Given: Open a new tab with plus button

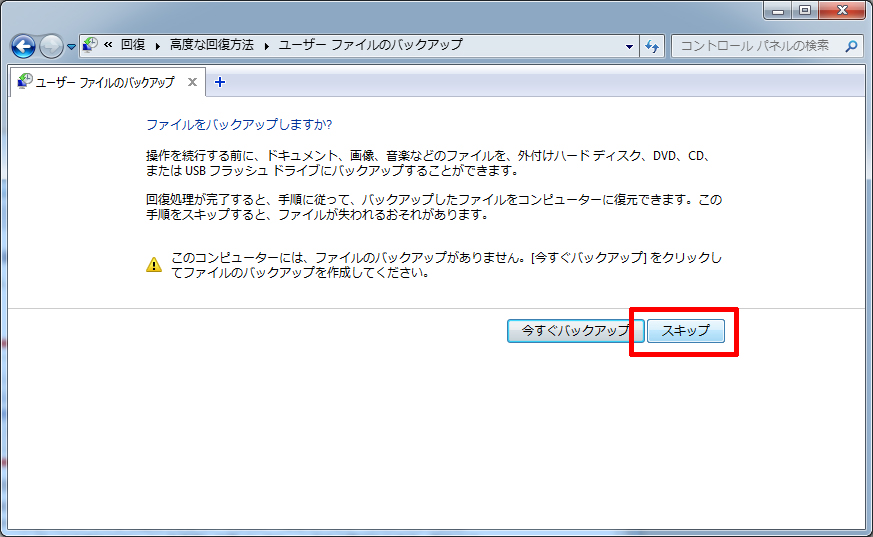Looking at the screenshot, I should pos(220,82).
